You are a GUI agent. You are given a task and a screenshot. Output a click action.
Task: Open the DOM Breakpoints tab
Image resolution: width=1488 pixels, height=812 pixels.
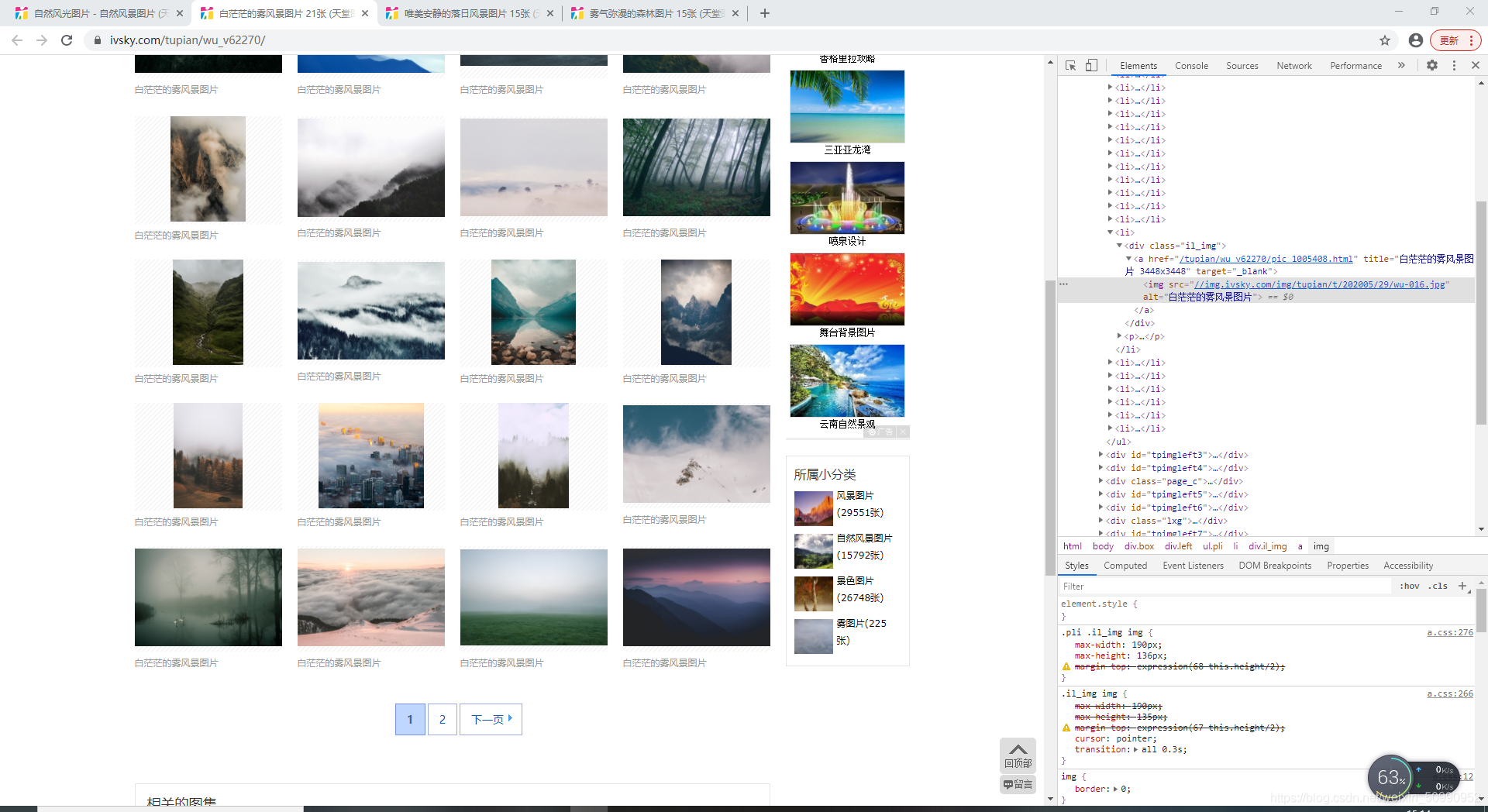1275,566
